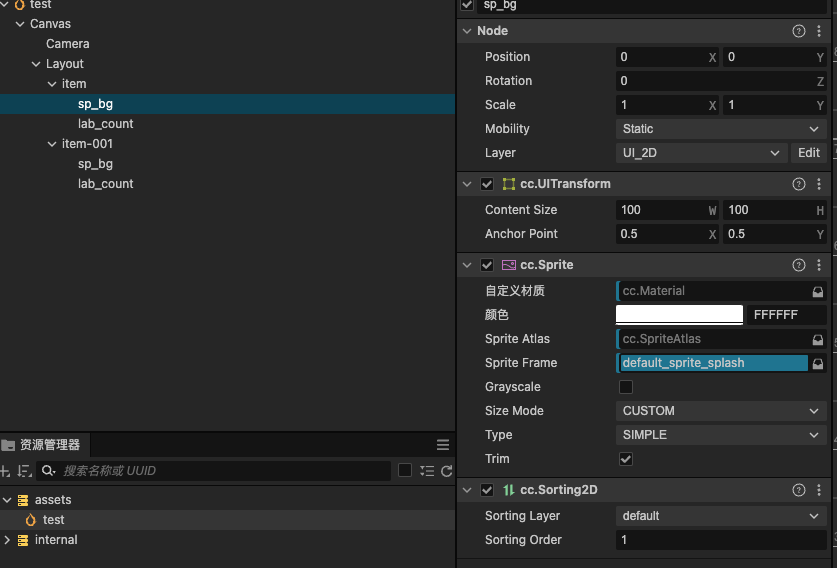
Task: Open help for cc.UITransform component
Action: point(799,184)
